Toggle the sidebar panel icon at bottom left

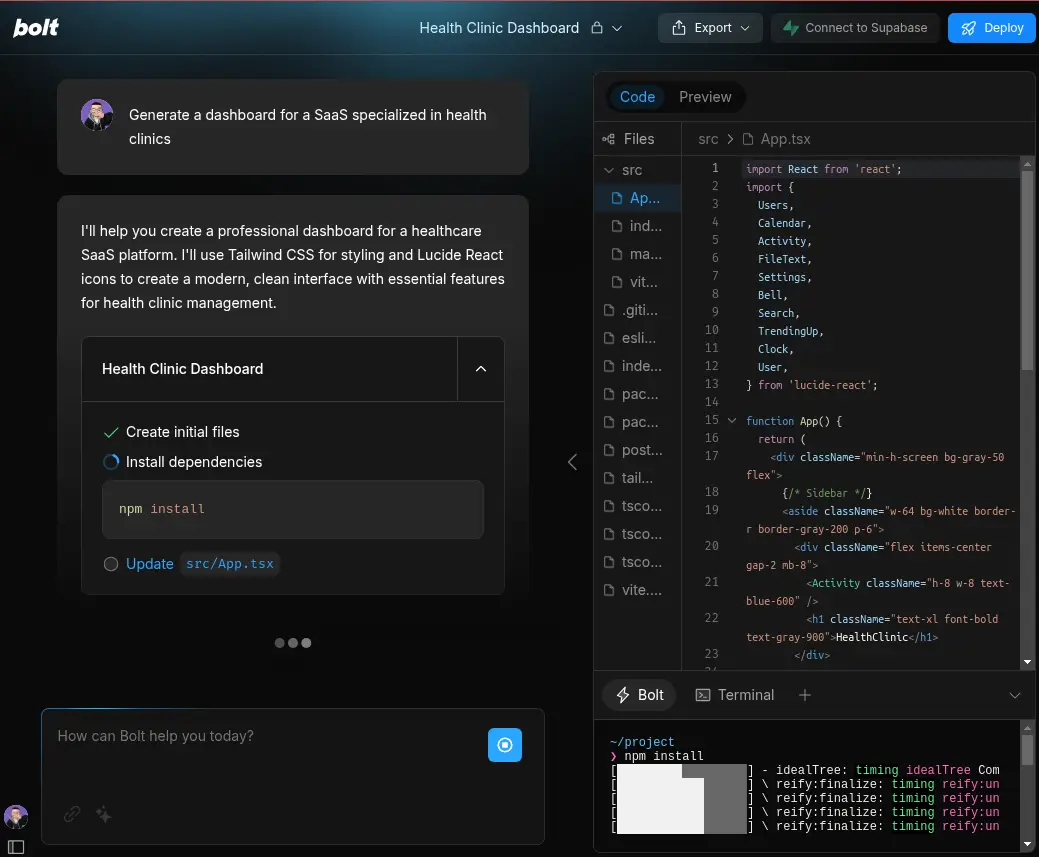pyautogui.click(x=15, y=846)
